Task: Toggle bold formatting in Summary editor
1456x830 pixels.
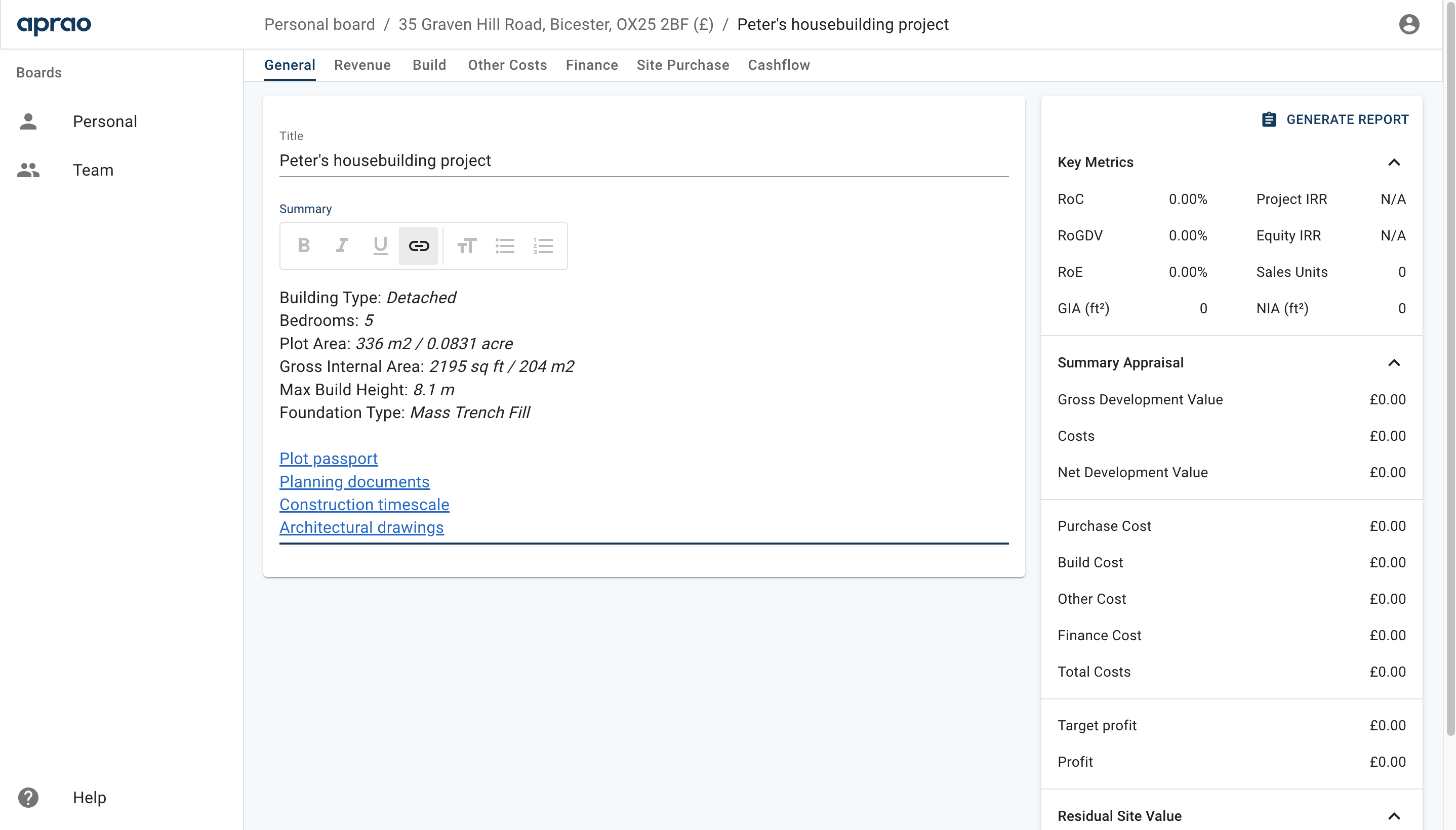Action: pos(304,245)
